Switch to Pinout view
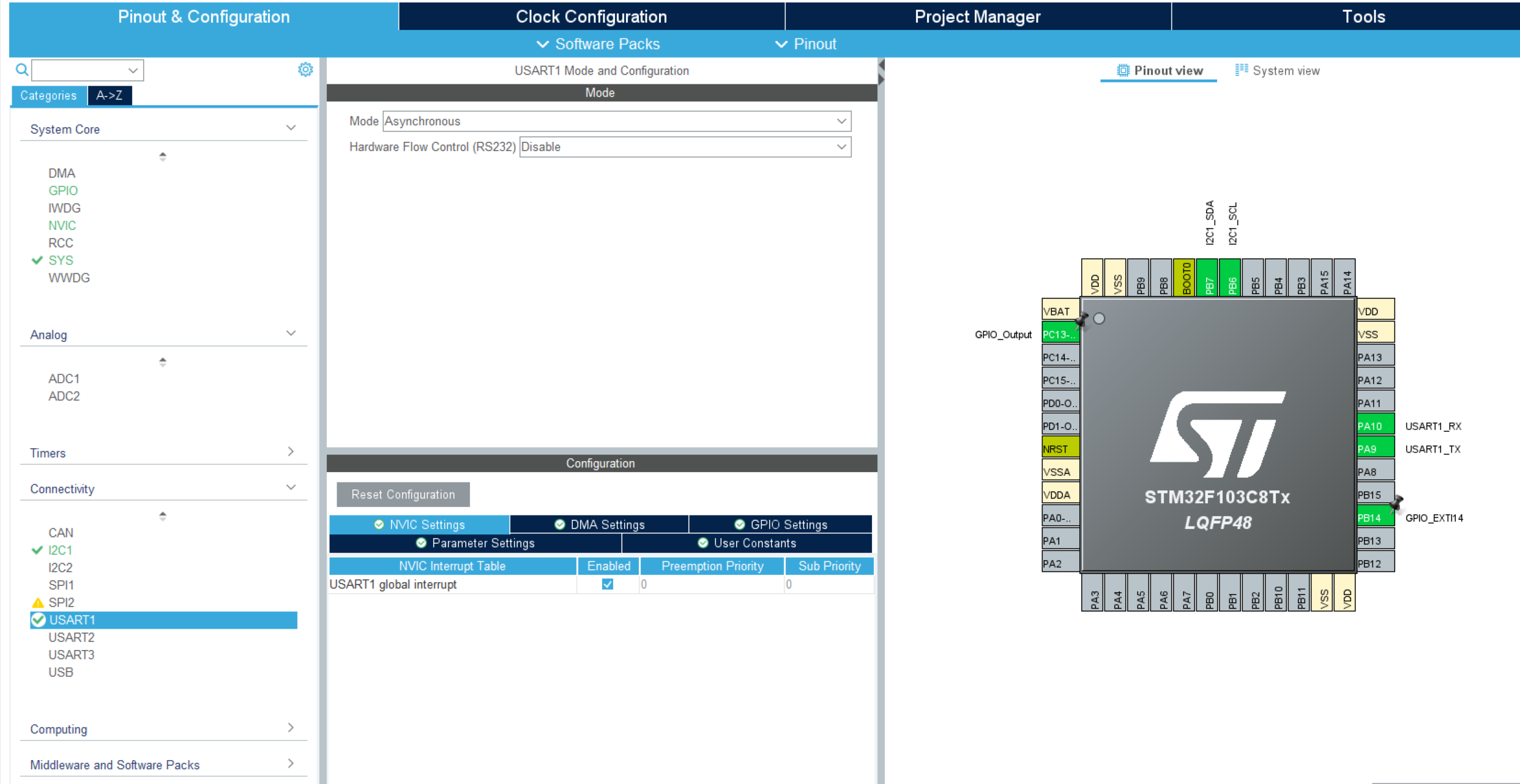This screenshot has width=1520, height=784. tap(1159, 70)
